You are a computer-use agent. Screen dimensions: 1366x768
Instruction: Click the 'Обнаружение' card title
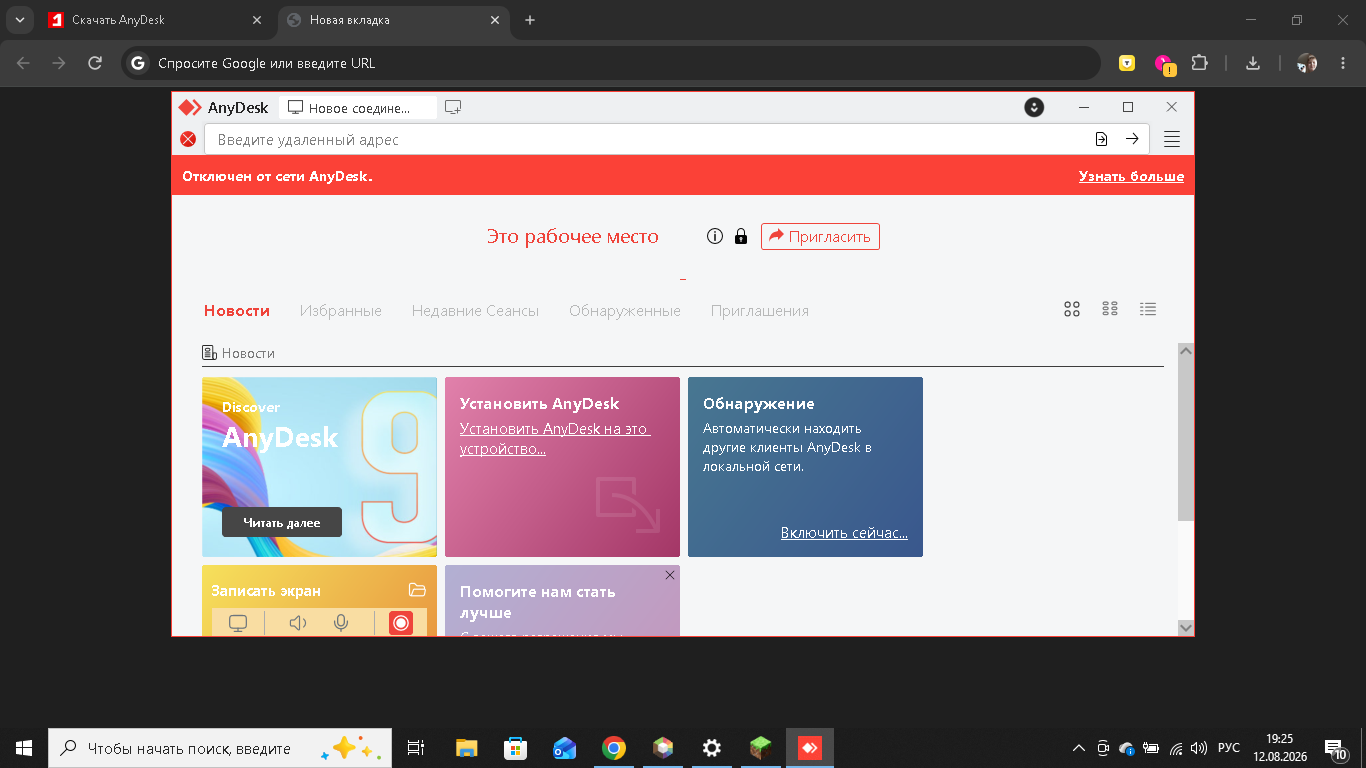759,404
